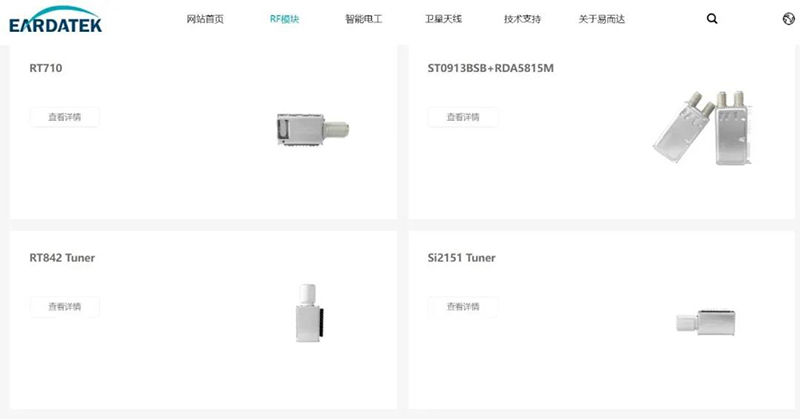Open the RT710 product image
Viewport: 800px width, 419px height.
[313, 130]
